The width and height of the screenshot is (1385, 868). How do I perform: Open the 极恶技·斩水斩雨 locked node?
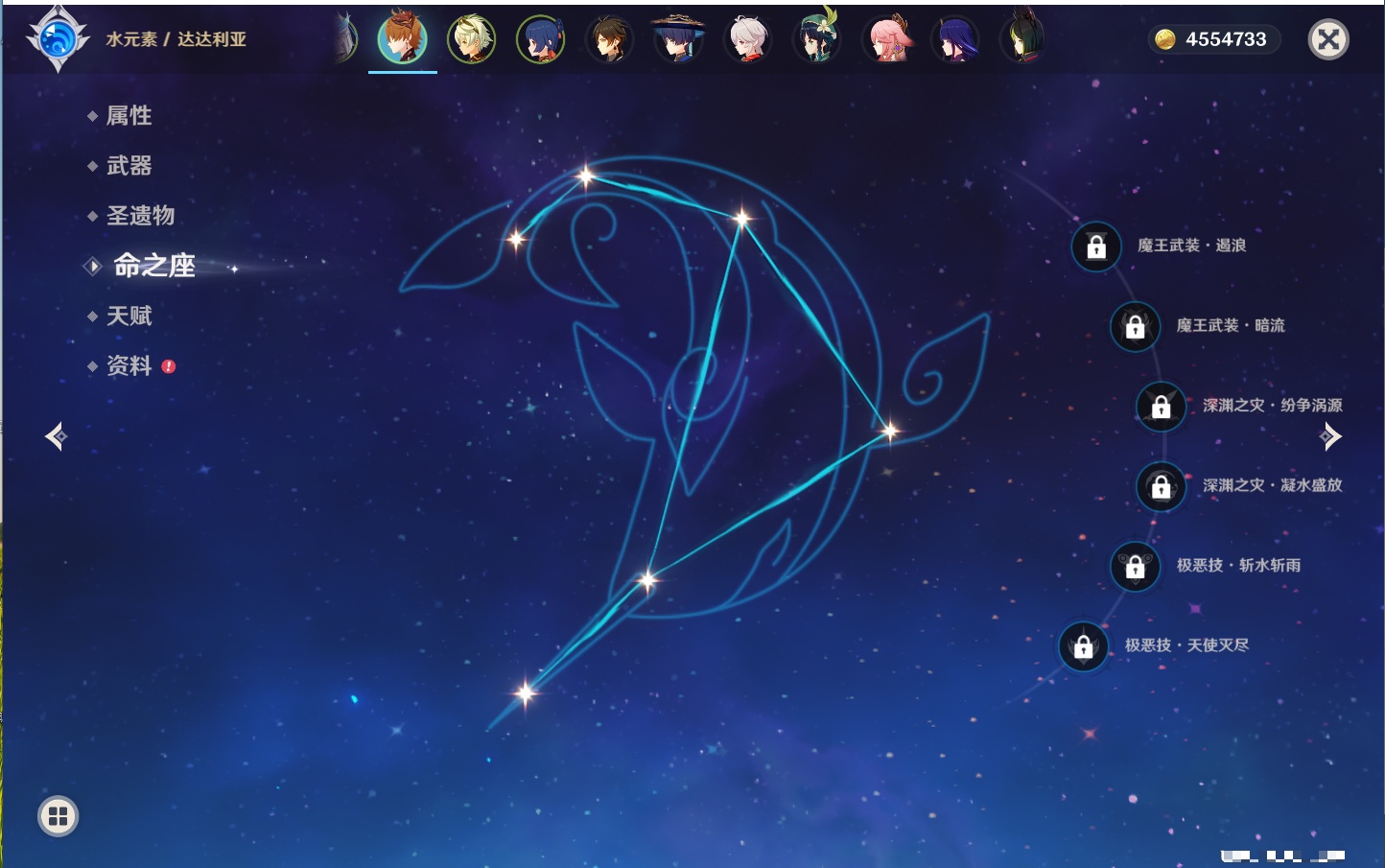[x=1135, y=566]
